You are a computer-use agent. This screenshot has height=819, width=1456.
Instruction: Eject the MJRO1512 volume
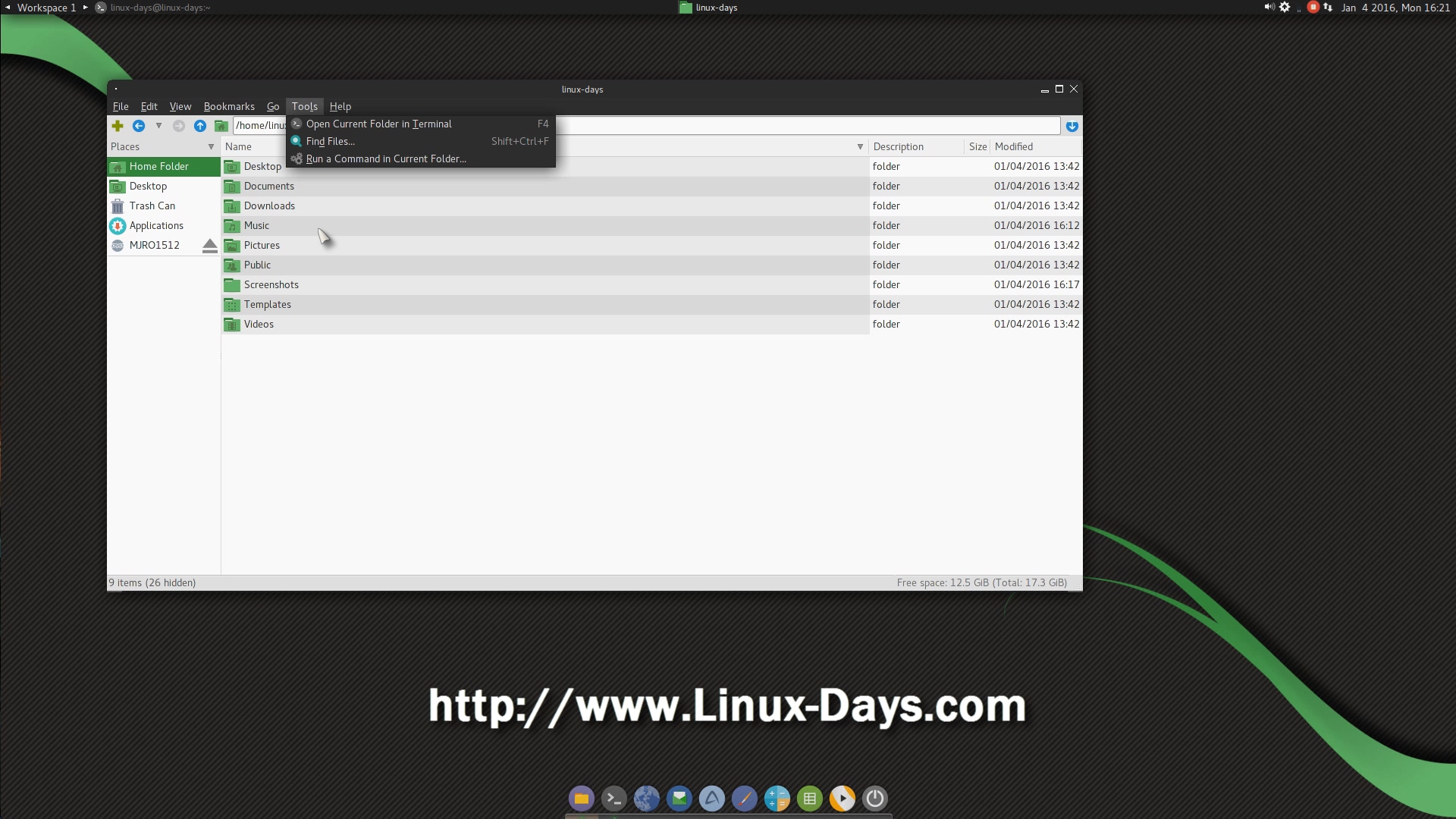coord(210,245)
